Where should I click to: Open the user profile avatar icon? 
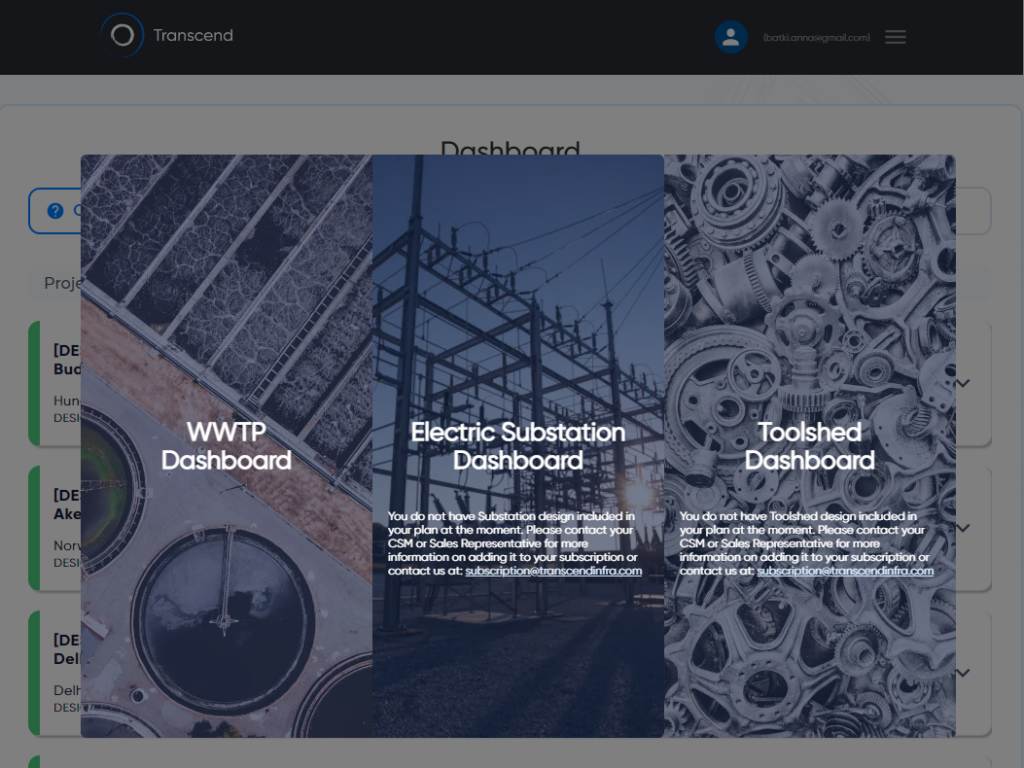(x=731, y=37)
